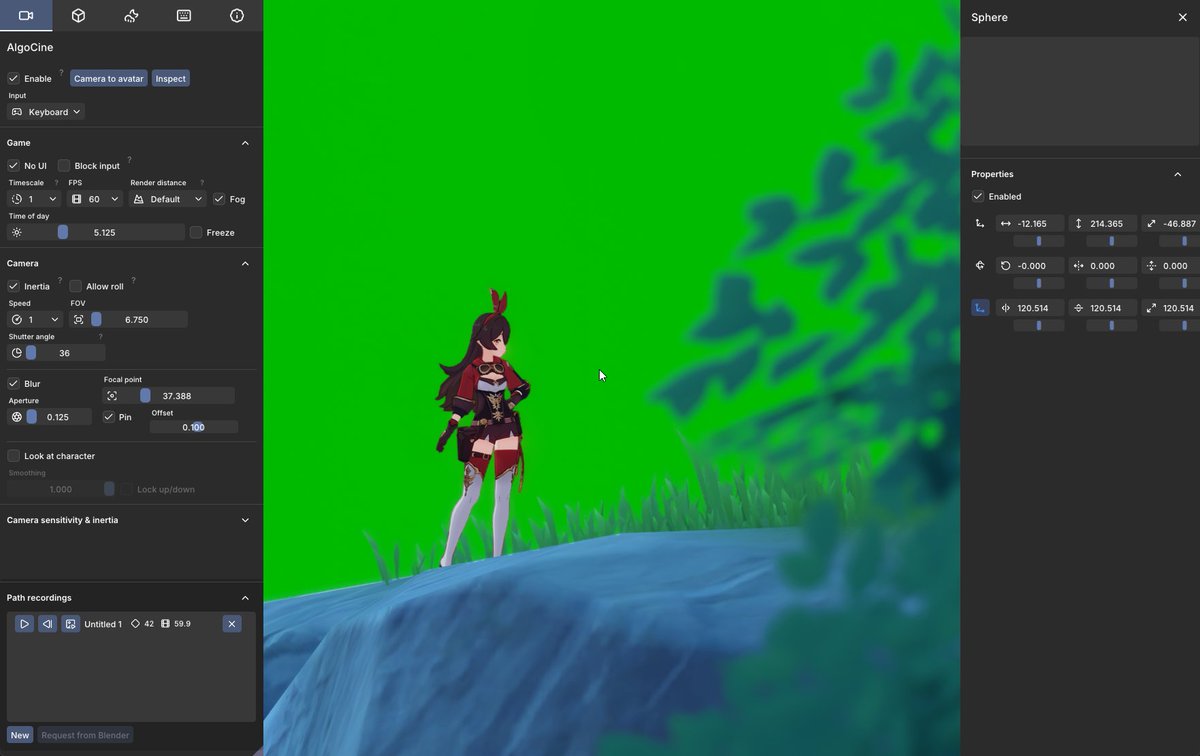Open the weather cloud tab
The width and height of the screenshot is (1200, 756).
(131, 15)
